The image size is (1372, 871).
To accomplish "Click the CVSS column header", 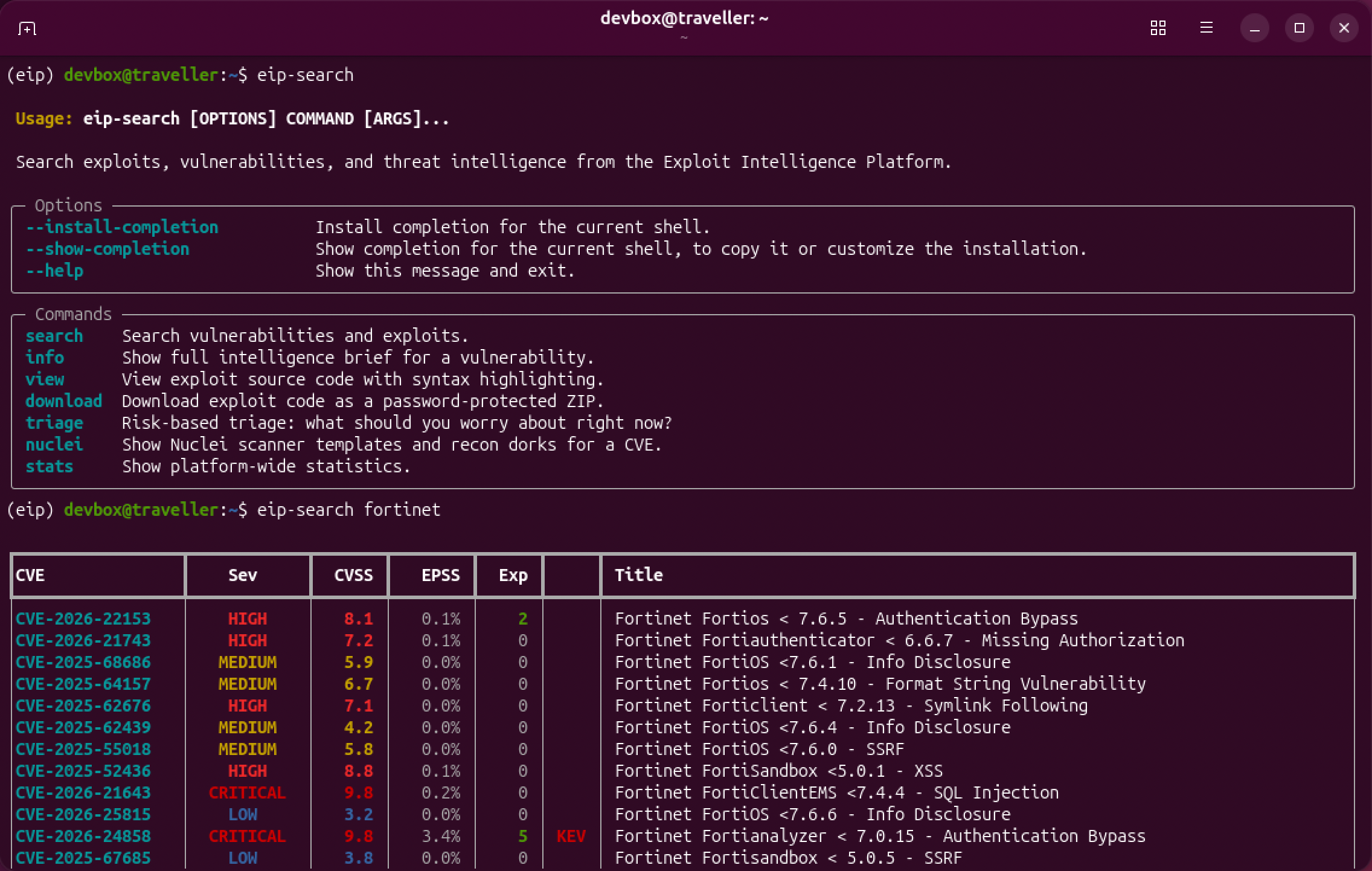I will pos(354,575).
